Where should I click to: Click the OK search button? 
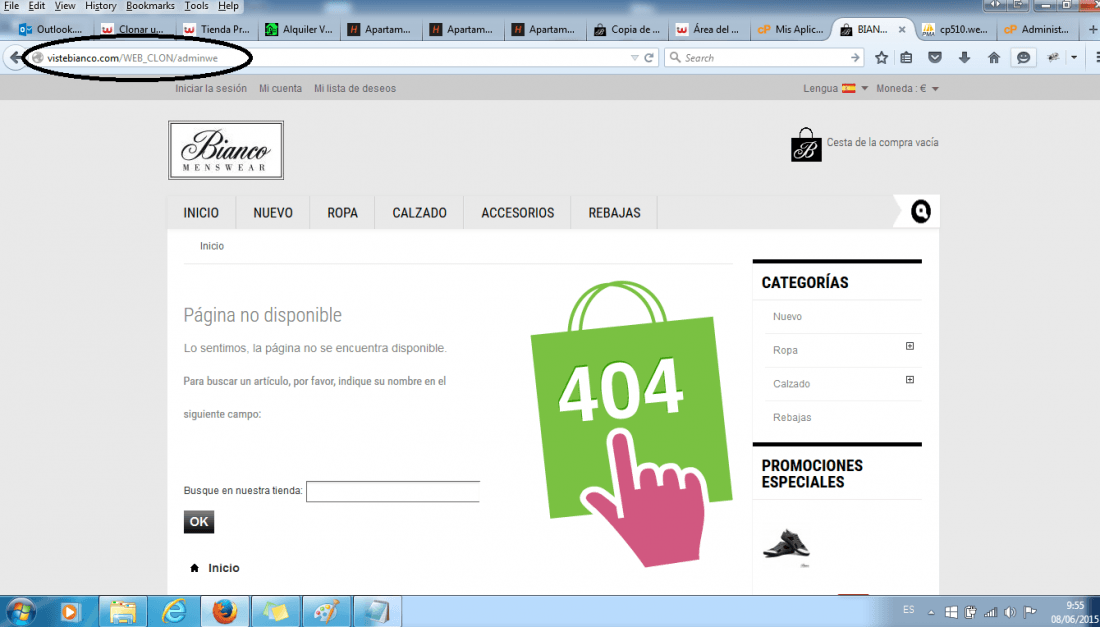tap(199, 522)
